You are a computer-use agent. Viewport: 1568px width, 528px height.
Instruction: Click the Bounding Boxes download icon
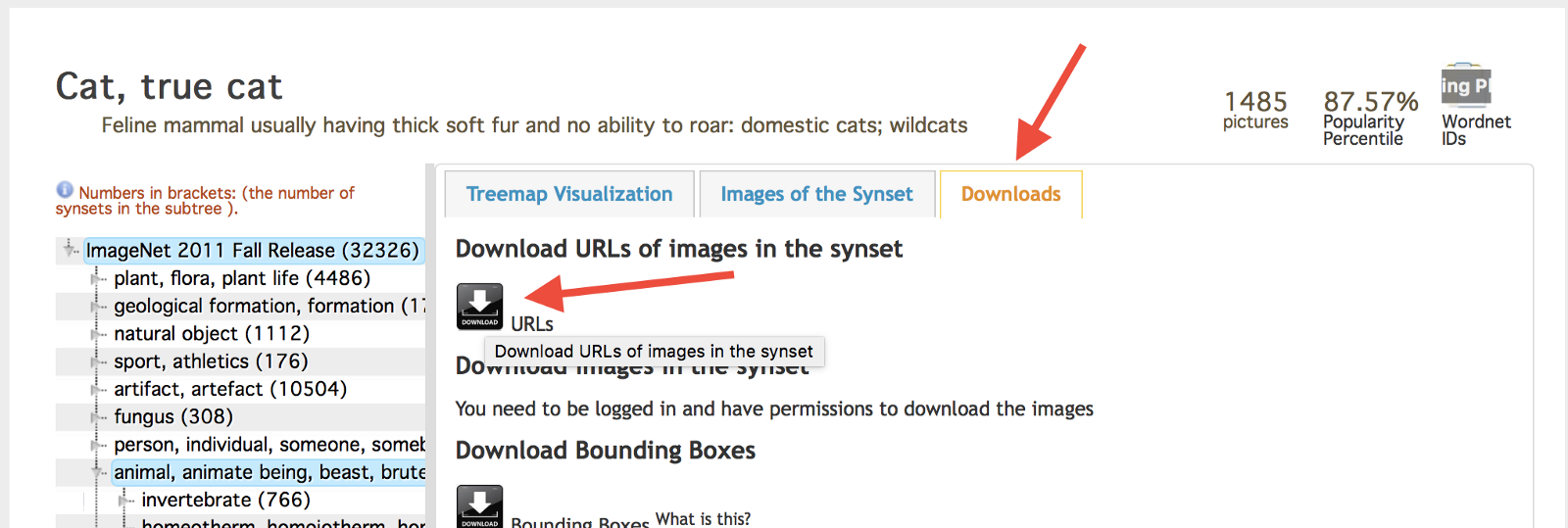pyautogui.click(x=479, y=506)
